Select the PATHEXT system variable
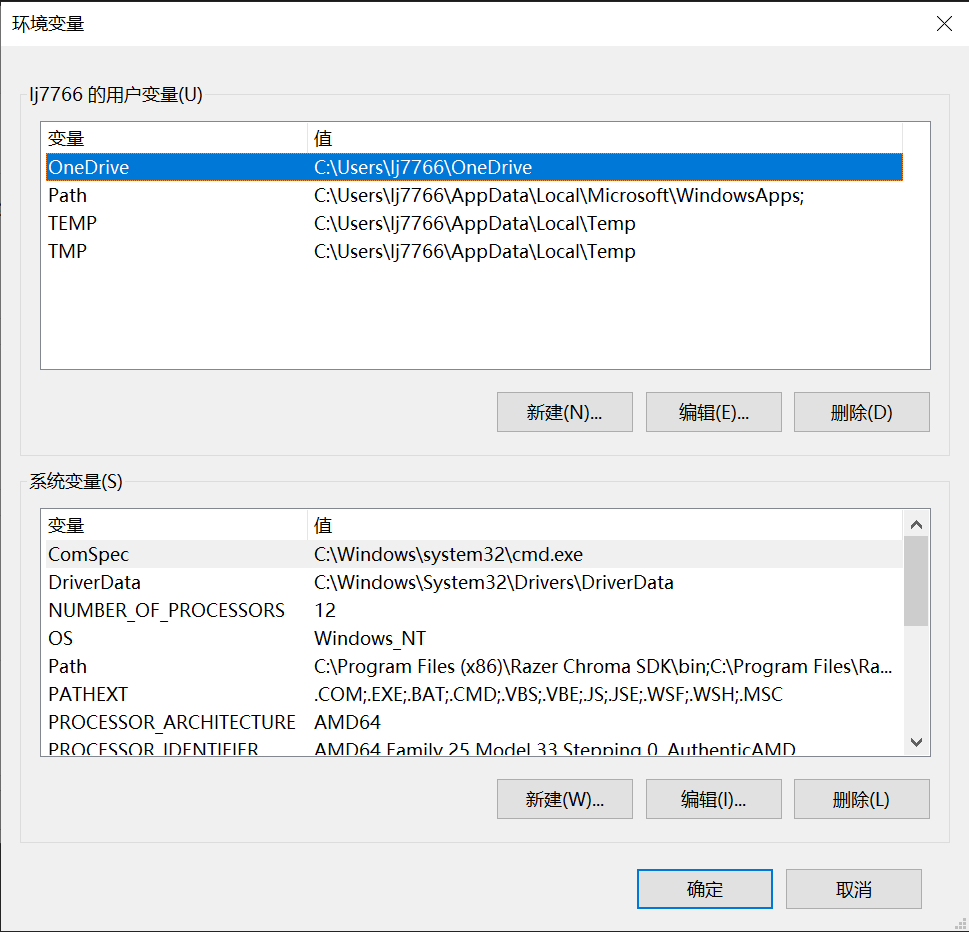The height and width of the screenshot is (932, 969). 88,695
